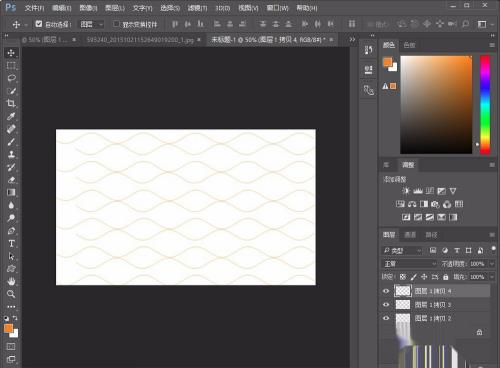This screenshot has width=500, height=368.
Task: Open the layer filter type dropdown
Action: coord(402,250)
